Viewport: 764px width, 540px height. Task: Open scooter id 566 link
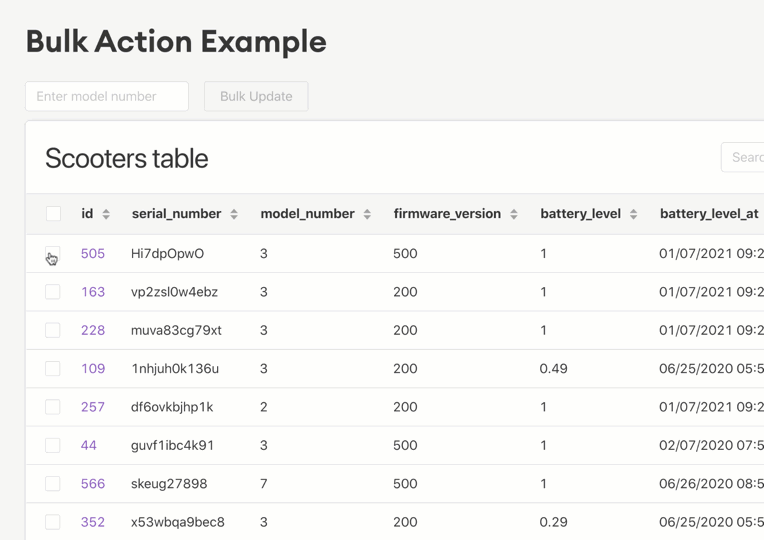tap(93, 484)
